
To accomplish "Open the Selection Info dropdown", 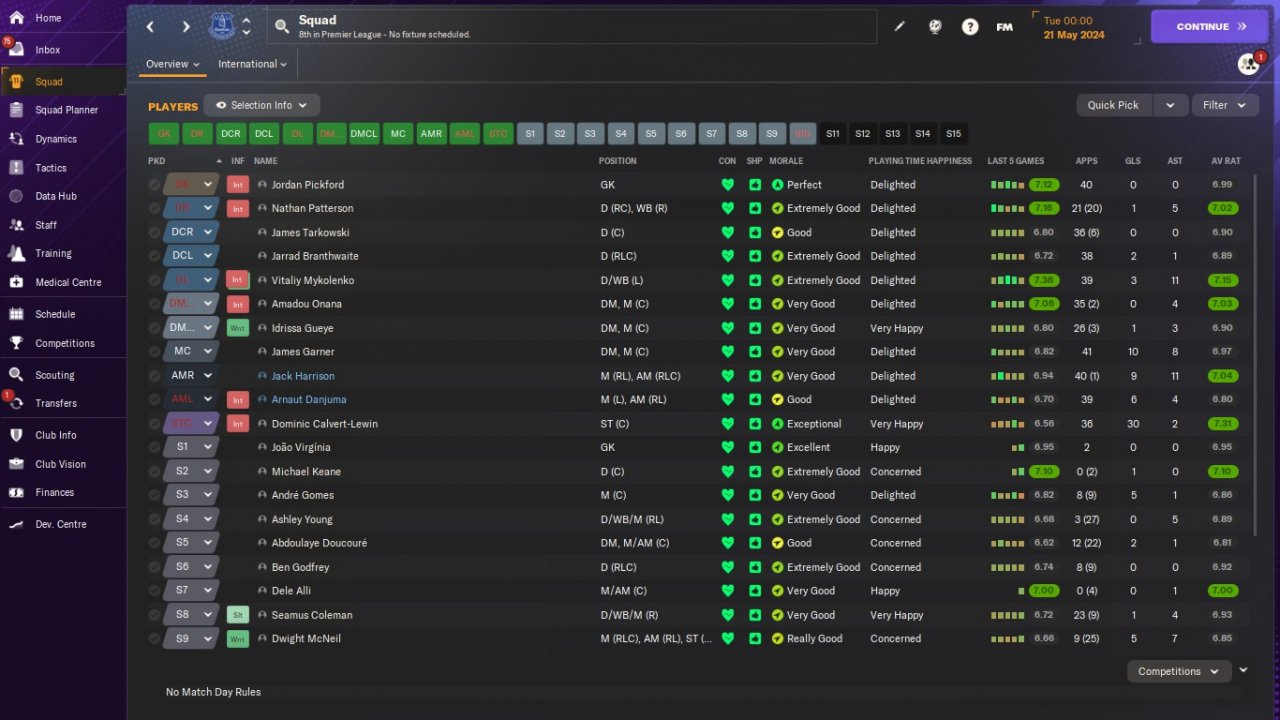I will (262, 105).
